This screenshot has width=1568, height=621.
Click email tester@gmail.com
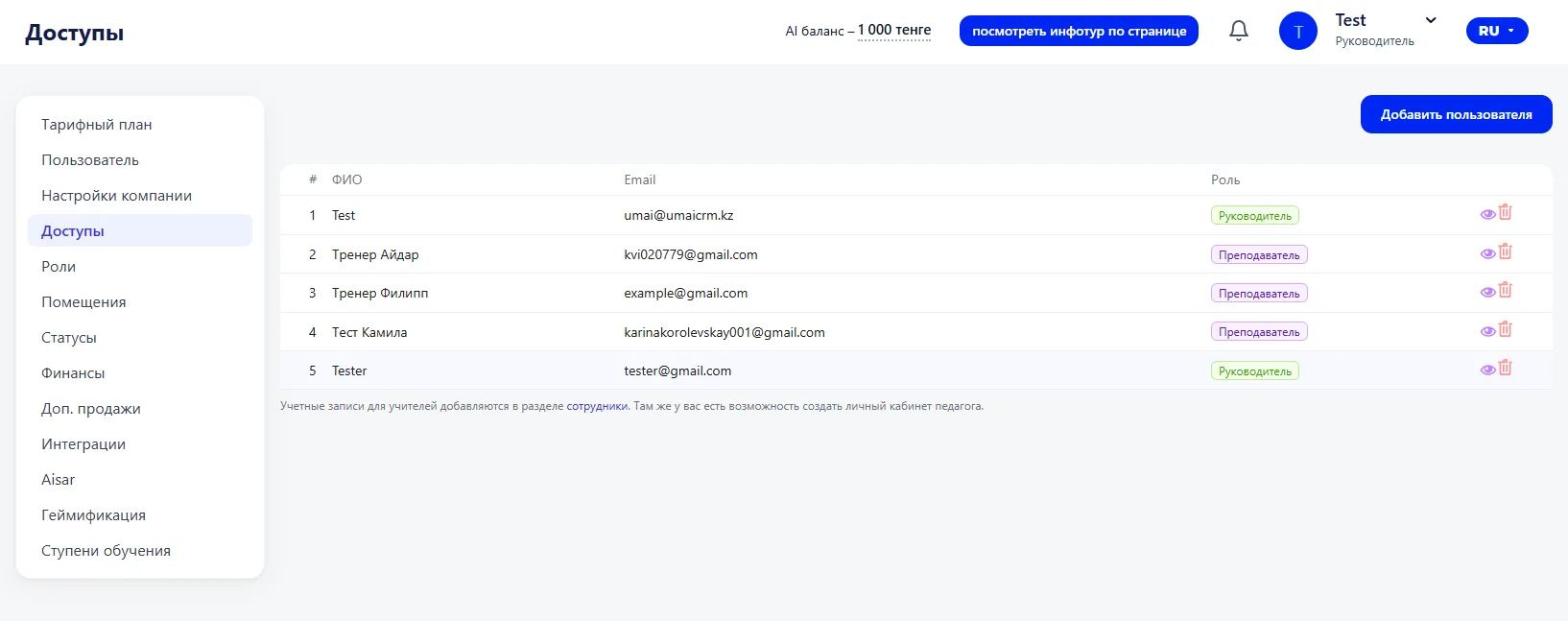(677, 370)
